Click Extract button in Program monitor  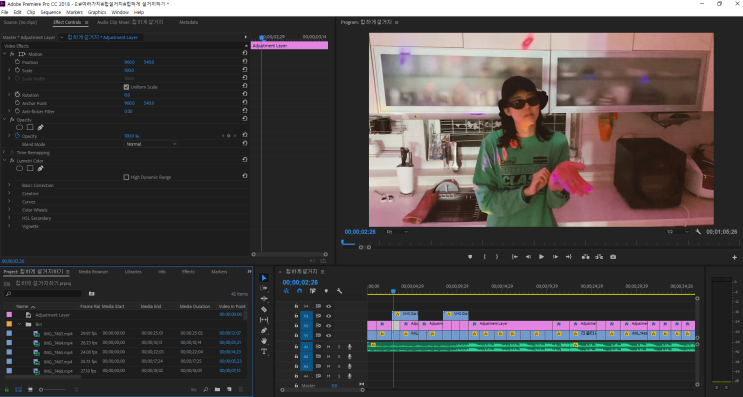pos(599,257)
